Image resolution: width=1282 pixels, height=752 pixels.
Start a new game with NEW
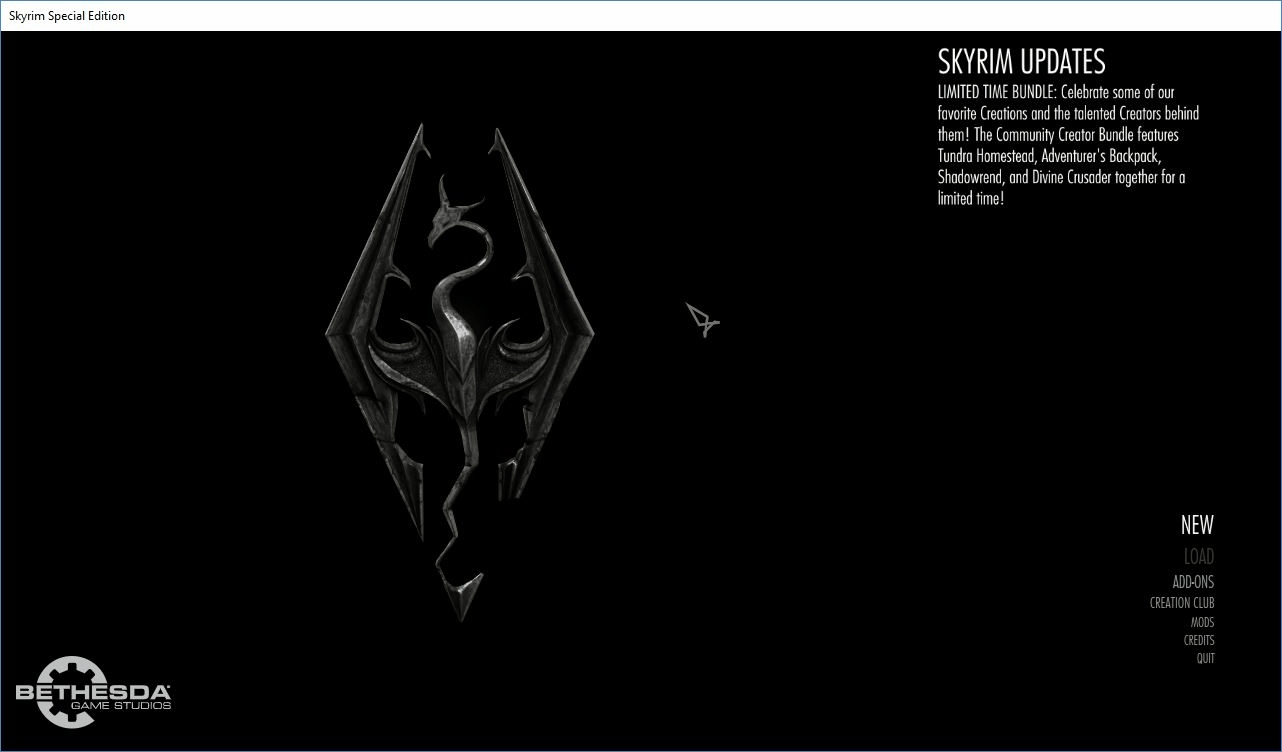tap(1196, 525)
